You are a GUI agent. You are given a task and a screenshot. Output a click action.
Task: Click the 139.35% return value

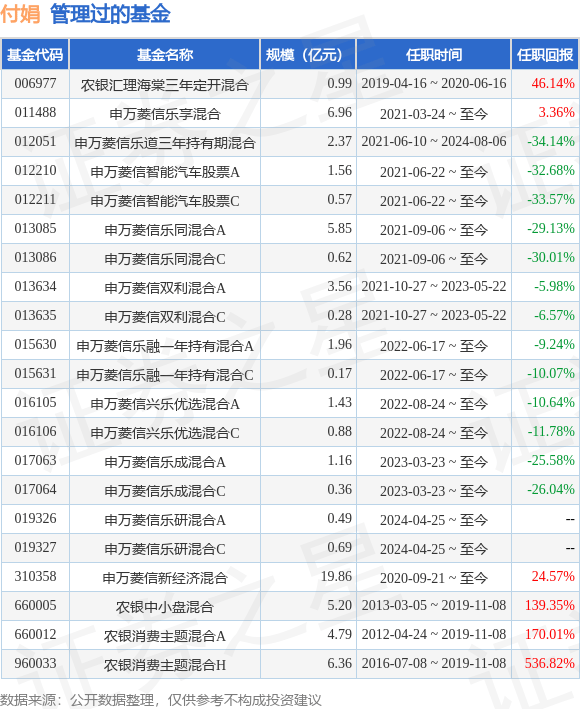tap(550, 605)
